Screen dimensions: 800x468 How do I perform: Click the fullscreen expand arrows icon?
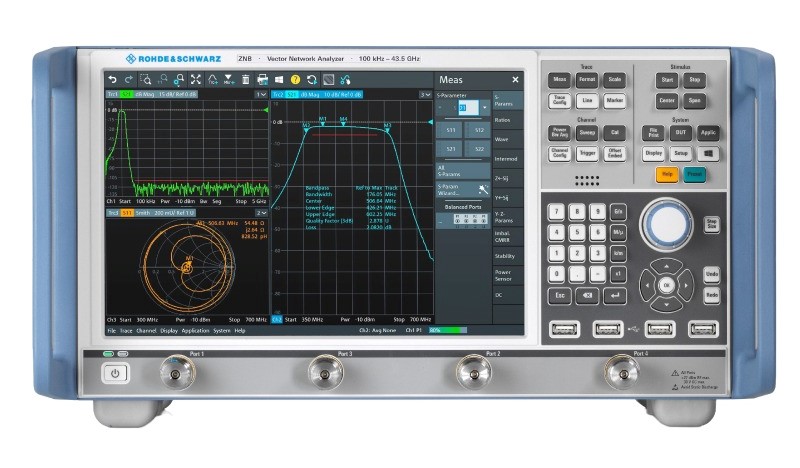click(195, 79)
